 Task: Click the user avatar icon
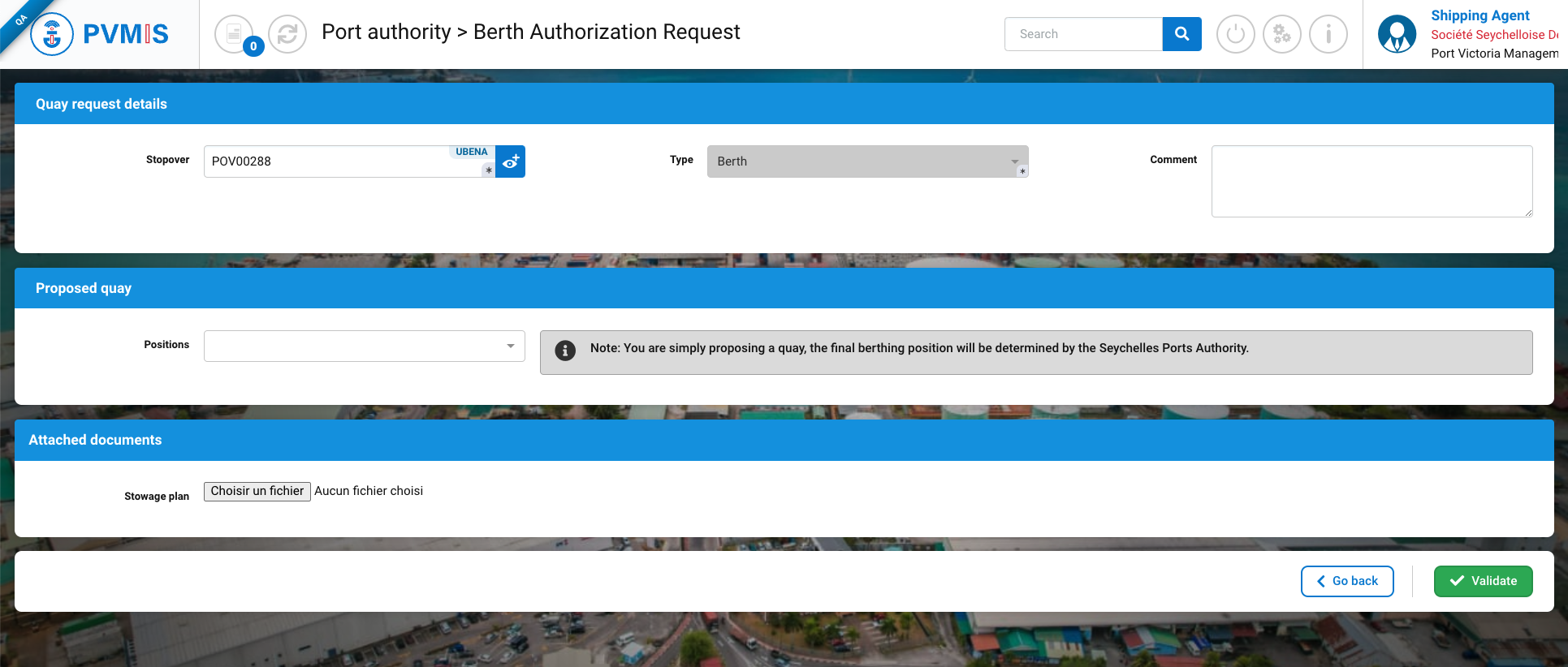click(x=1397, y=34)
